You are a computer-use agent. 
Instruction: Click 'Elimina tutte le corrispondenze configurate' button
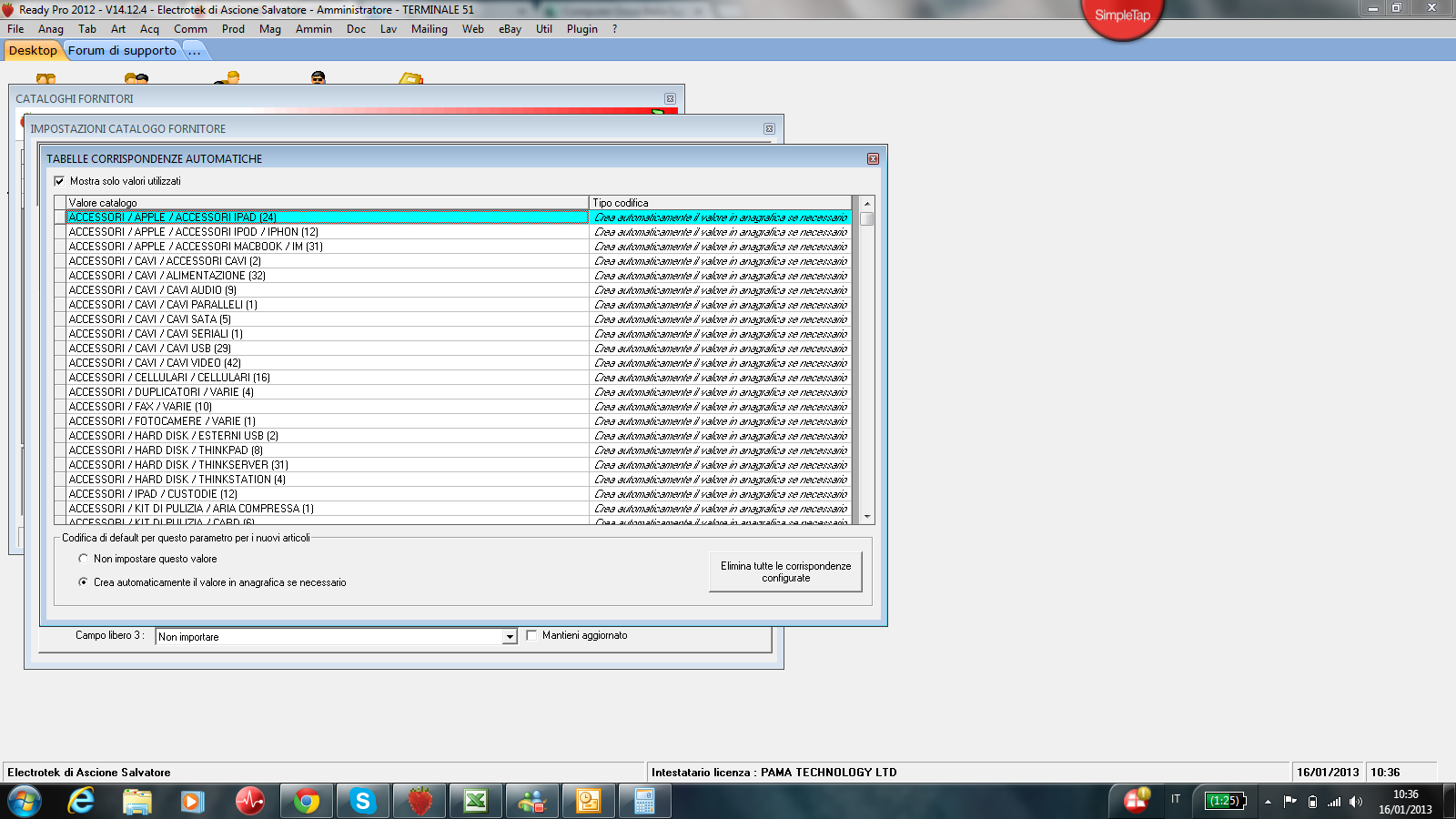point(785,571)
